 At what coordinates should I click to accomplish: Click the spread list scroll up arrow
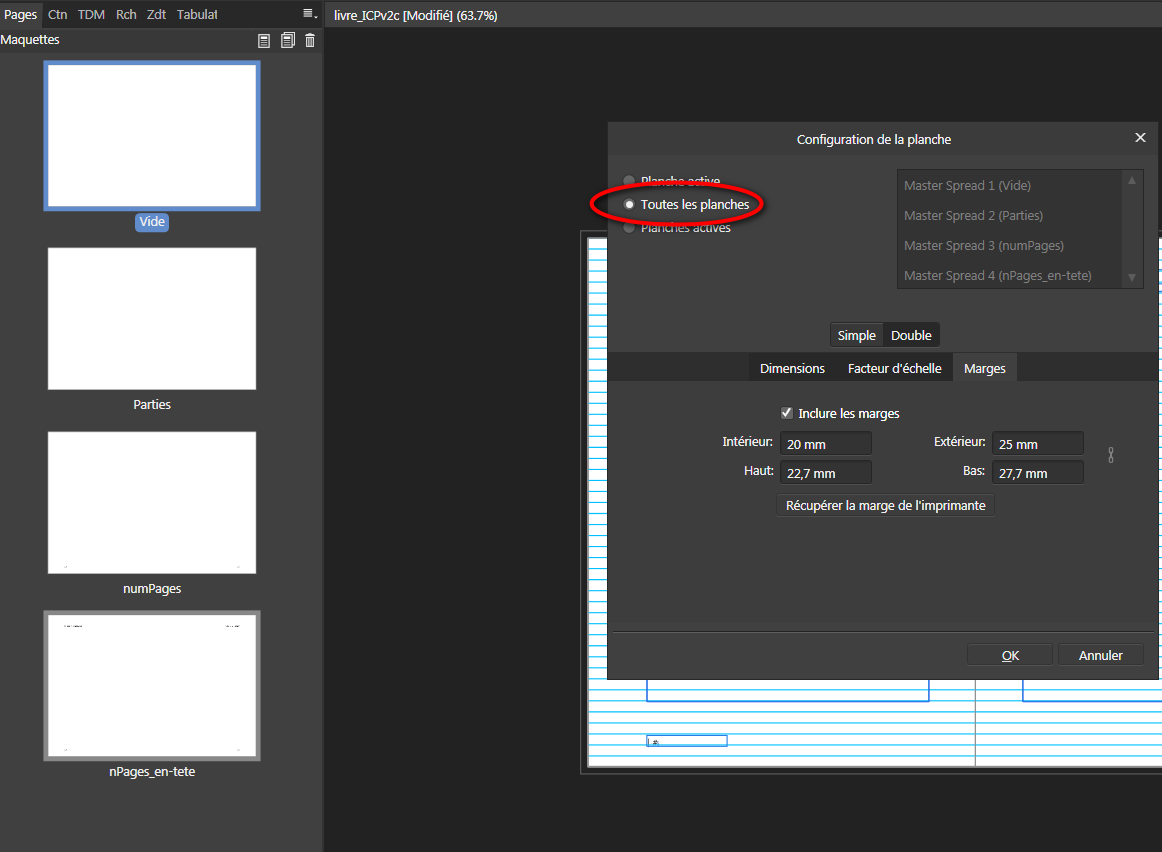click(1132, 180)
